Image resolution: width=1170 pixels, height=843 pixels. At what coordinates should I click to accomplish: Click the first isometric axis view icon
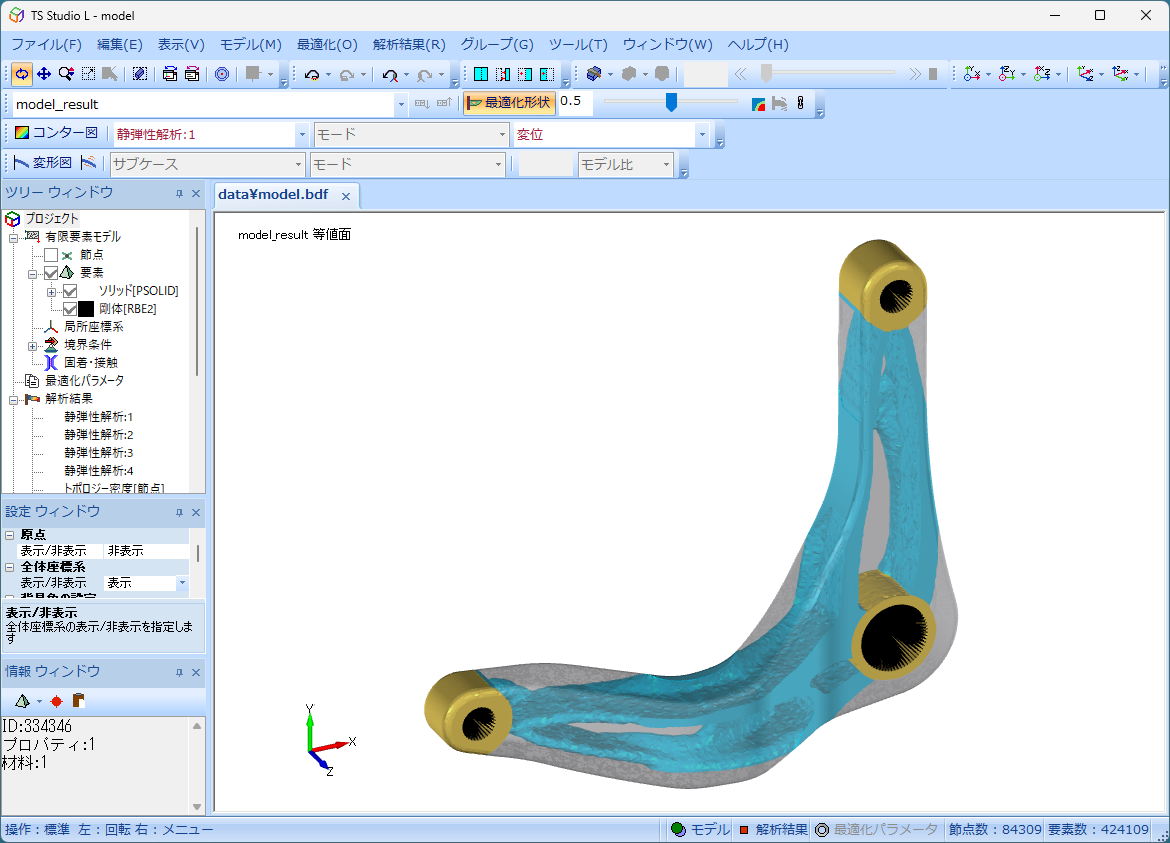click(1086, 74)
